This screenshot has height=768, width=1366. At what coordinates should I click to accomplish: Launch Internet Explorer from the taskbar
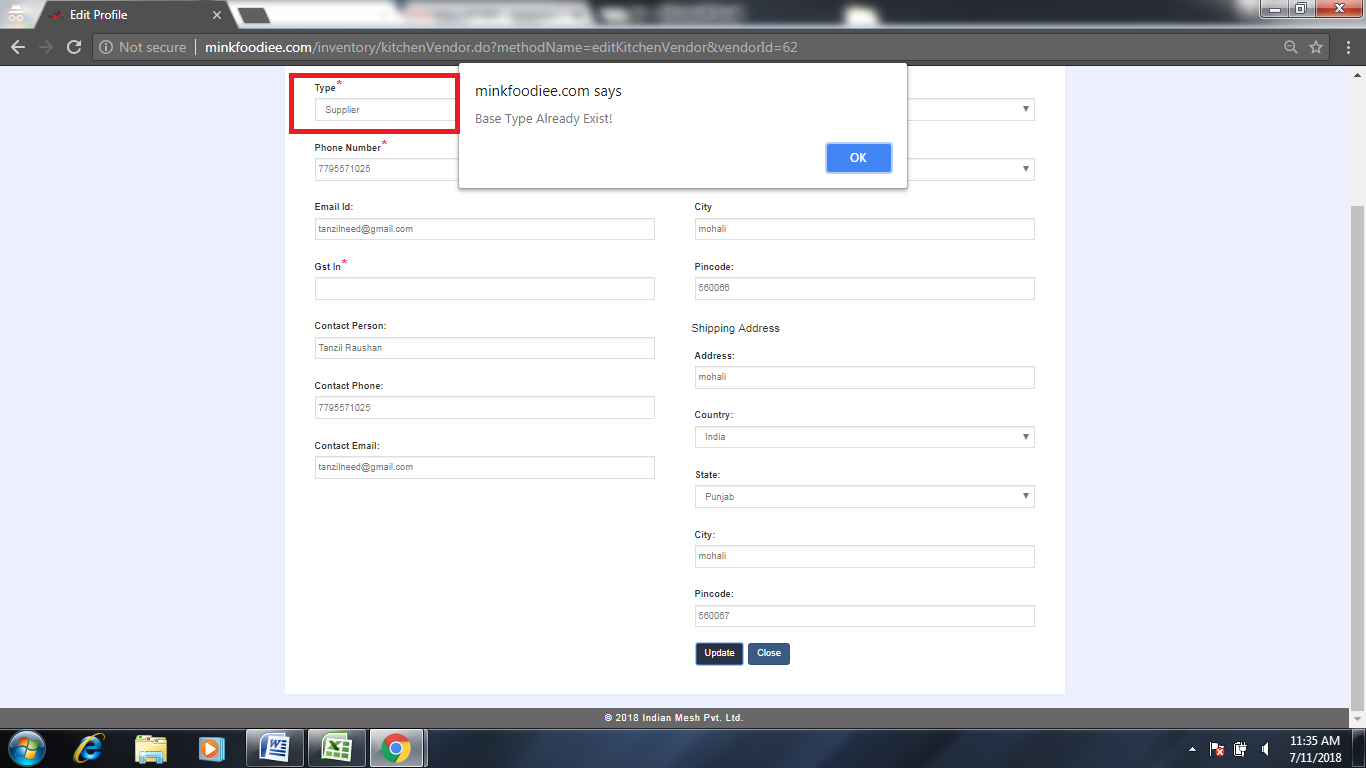pos(90,748)
